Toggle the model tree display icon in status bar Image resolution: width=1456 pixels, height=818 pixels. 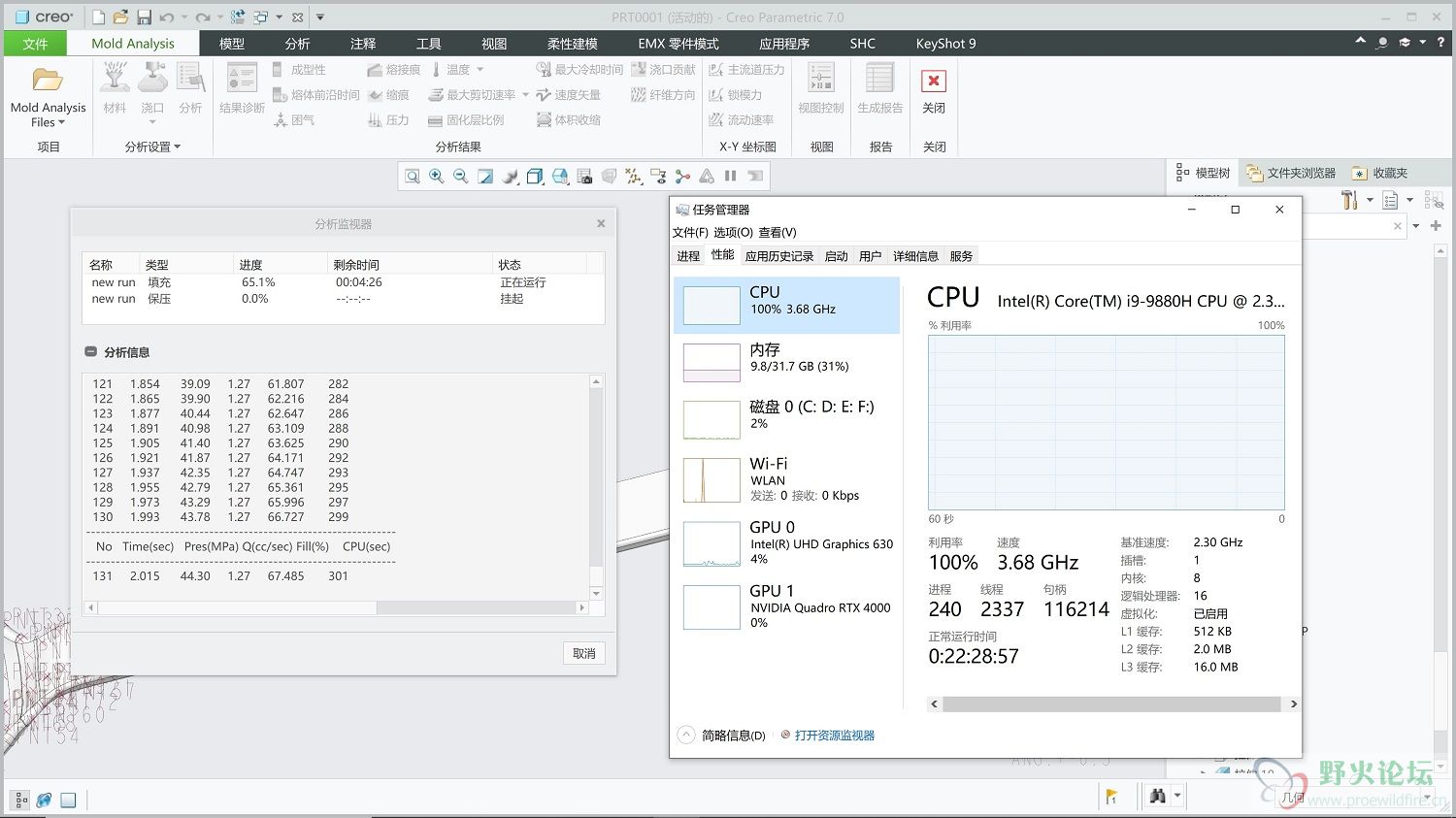click(20, 801)
